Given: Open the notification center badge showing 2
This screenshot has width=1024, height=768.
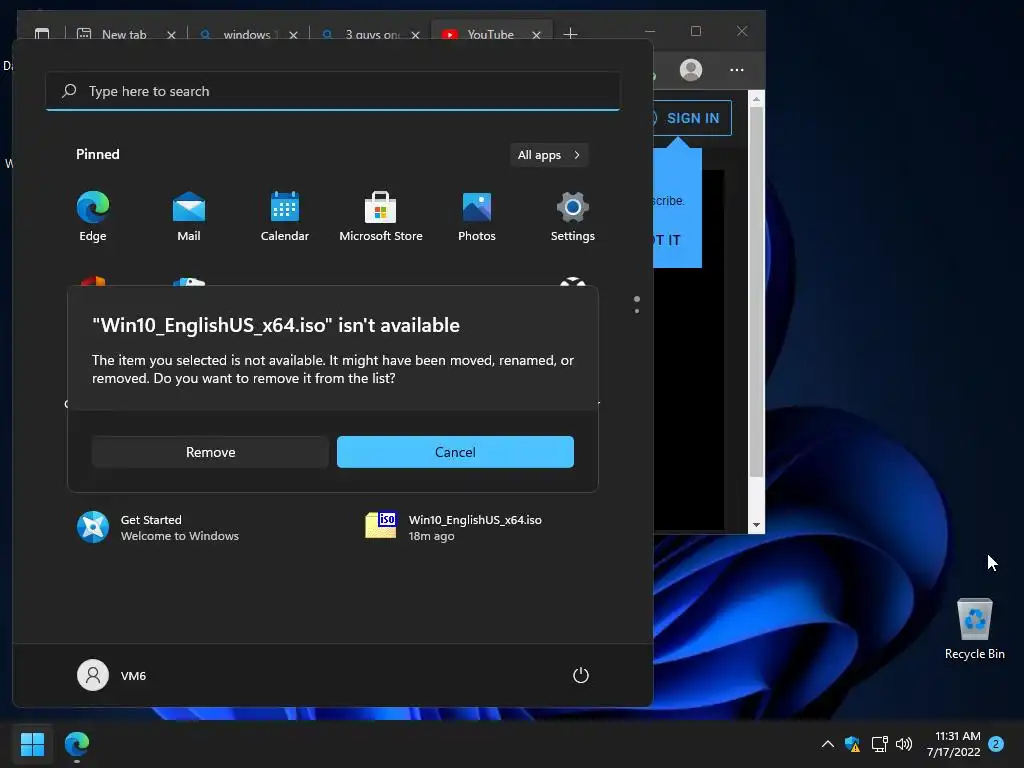Looking at the screenshot, I should [x=996, y=744].
